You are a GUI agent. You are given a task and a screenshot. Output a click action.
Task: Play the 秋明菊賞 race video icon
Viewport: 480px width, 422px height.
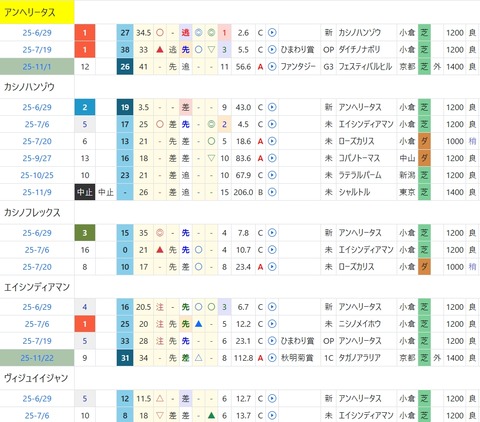pyautogui.click(x=272, y=358)
